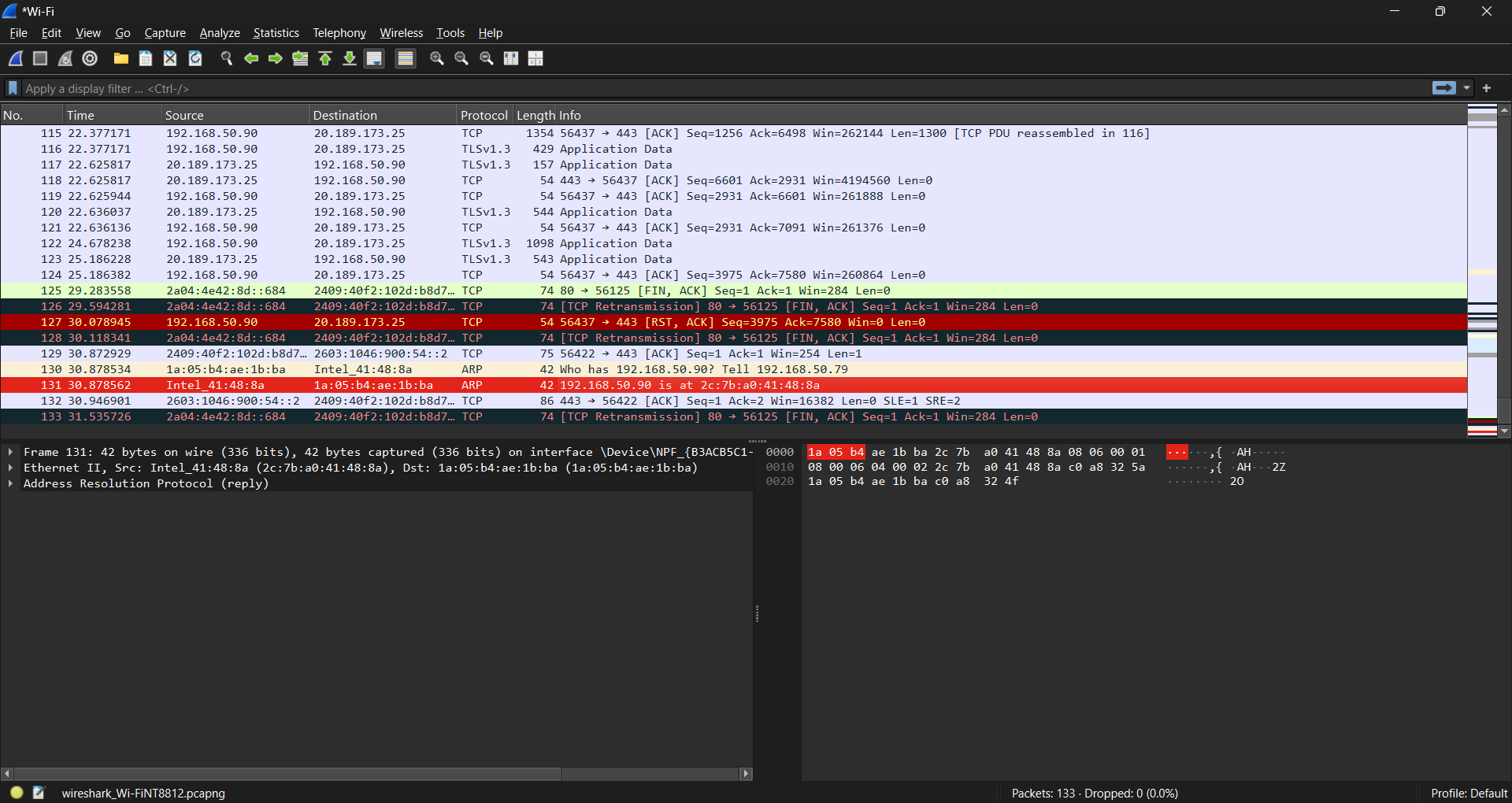
Task: Click highlighted hex bytes 1a 05 b4
Action: [836, 452]
